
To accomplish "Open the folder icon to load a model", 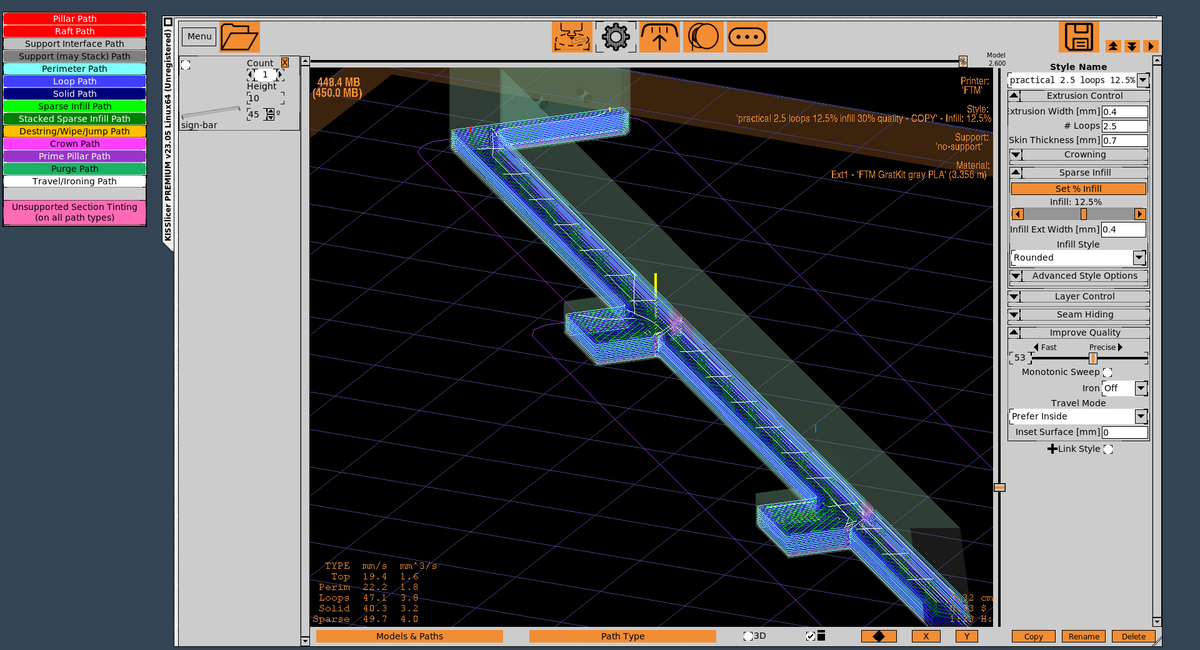I will (239, 37).
